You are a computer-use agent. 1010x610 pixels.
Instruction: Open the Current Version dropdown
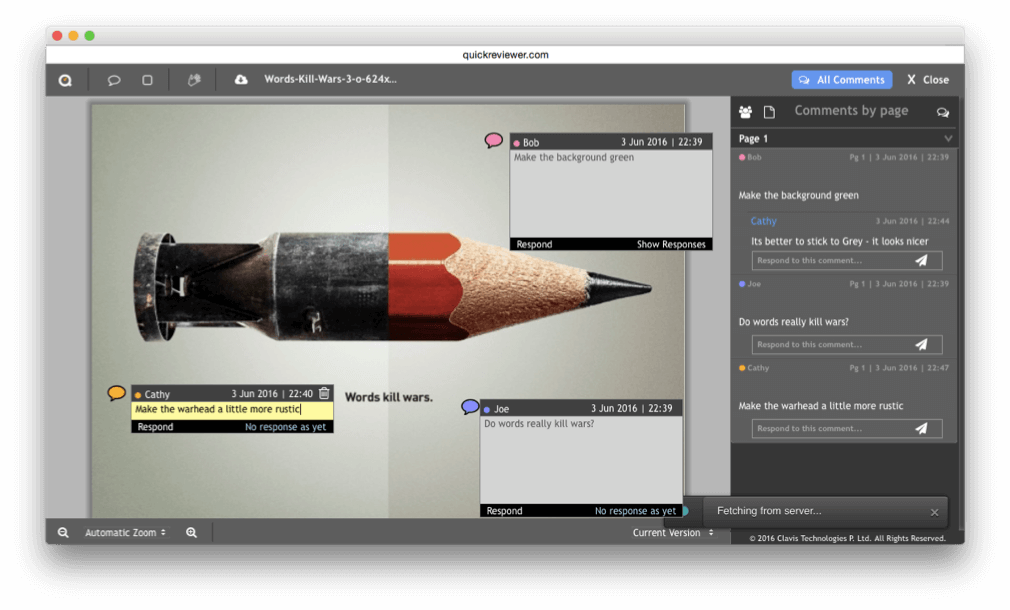tap(673, 533)
